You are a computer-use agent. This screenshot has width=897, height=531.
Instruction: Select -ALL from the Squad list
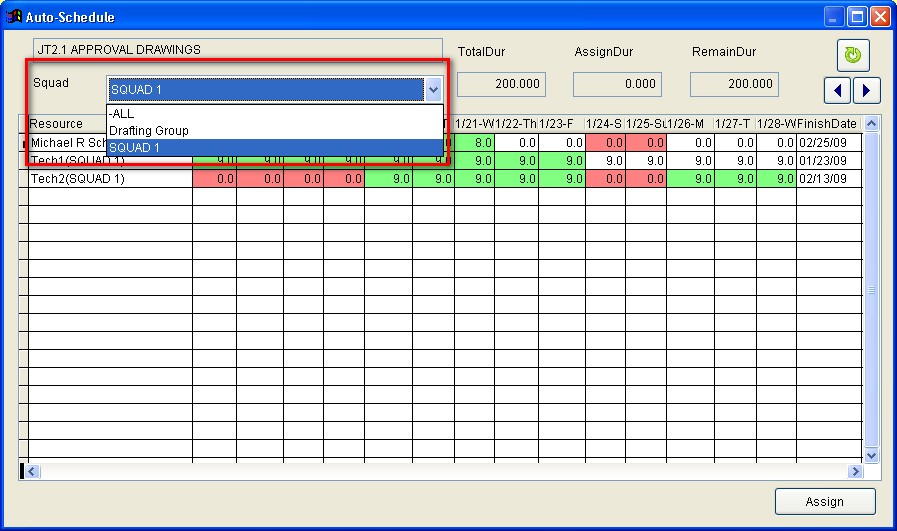[273, 114]
